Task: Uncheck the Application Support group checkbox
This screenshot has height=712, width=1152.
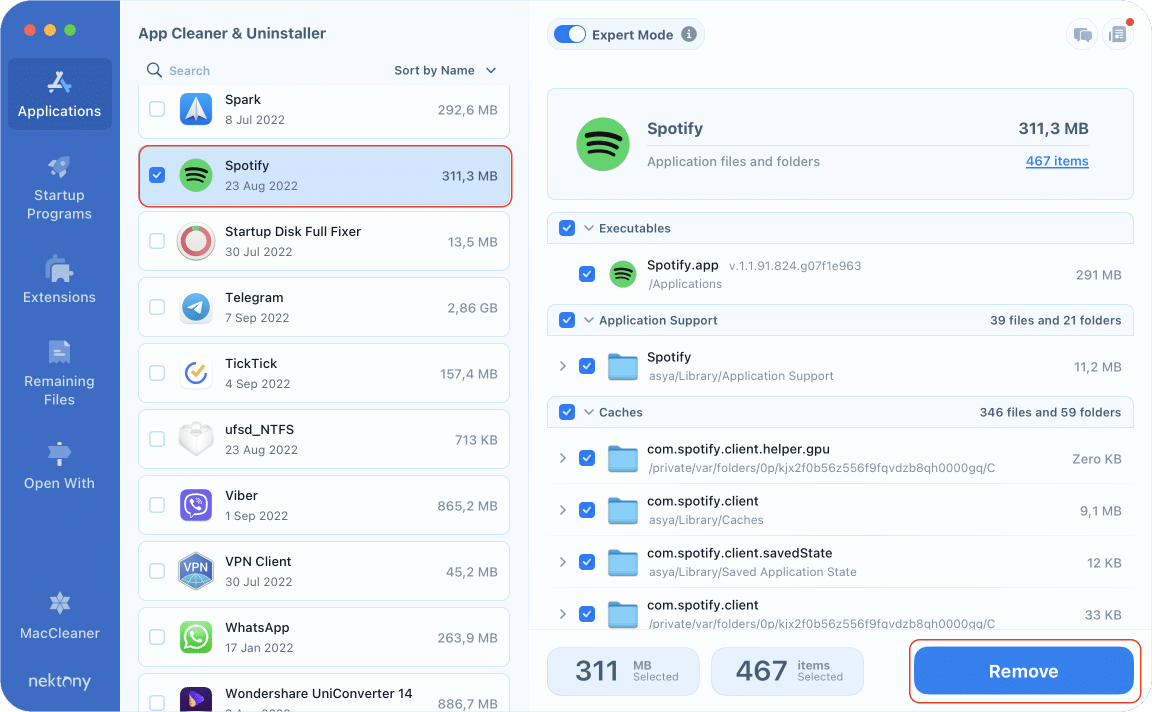Action: [x=567, y=320]
